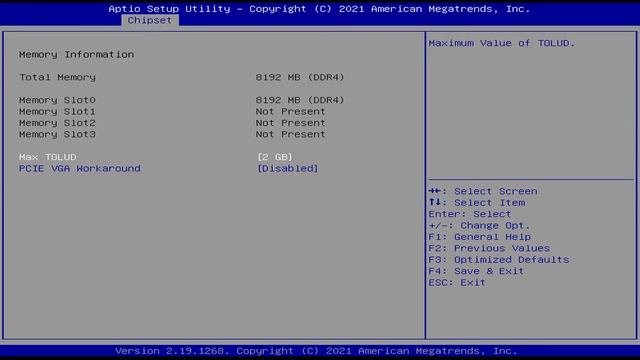Click the F3: Optimized Defaults hint
Viewport: 640px width, 360px height.
pos(499,260)
